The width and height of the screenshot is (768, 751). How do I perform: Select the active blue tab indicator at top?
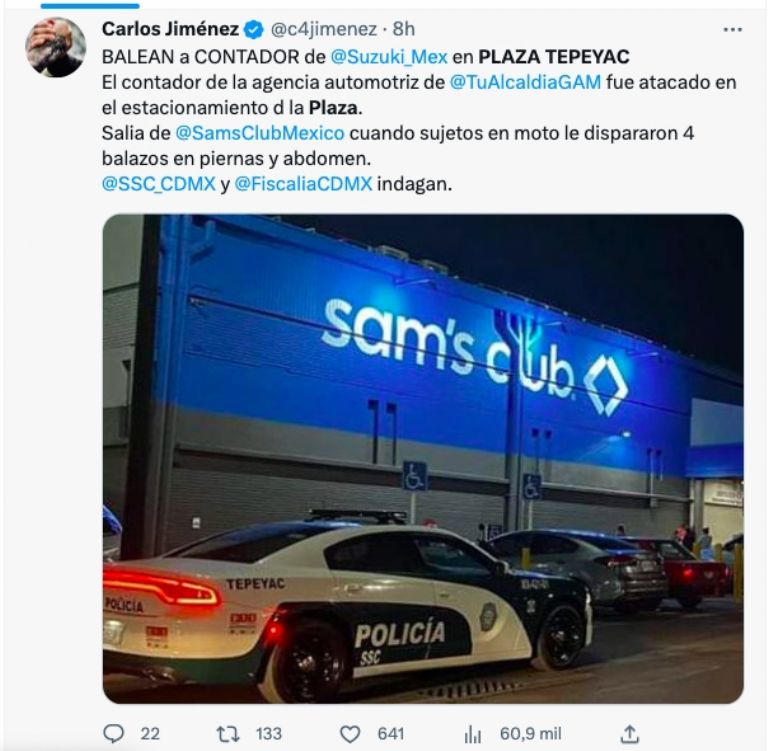click(x=90, y=6)
